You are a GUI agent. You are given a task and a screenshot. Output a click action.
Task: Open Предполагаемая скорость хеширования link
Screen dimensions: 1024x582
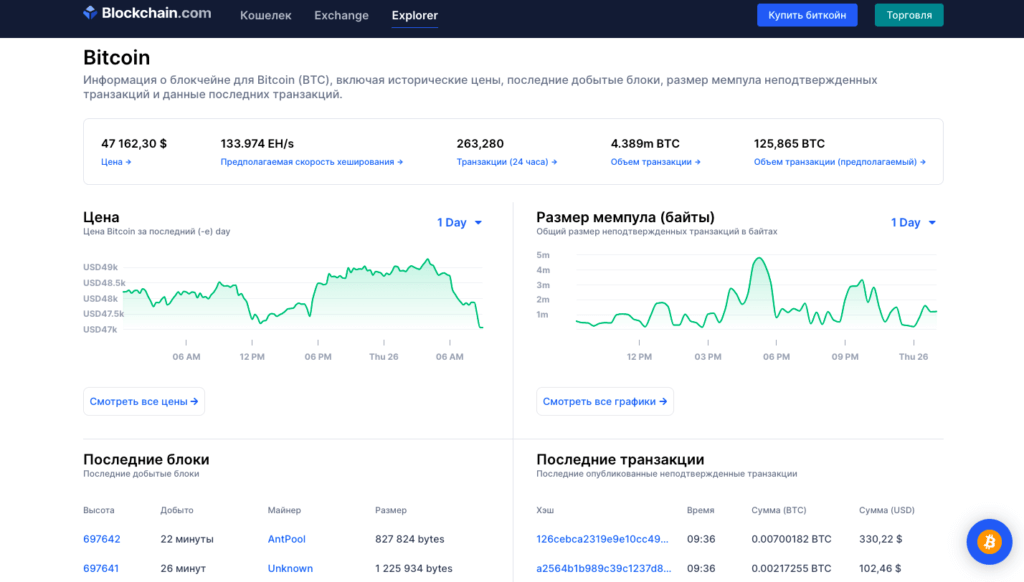311,162
